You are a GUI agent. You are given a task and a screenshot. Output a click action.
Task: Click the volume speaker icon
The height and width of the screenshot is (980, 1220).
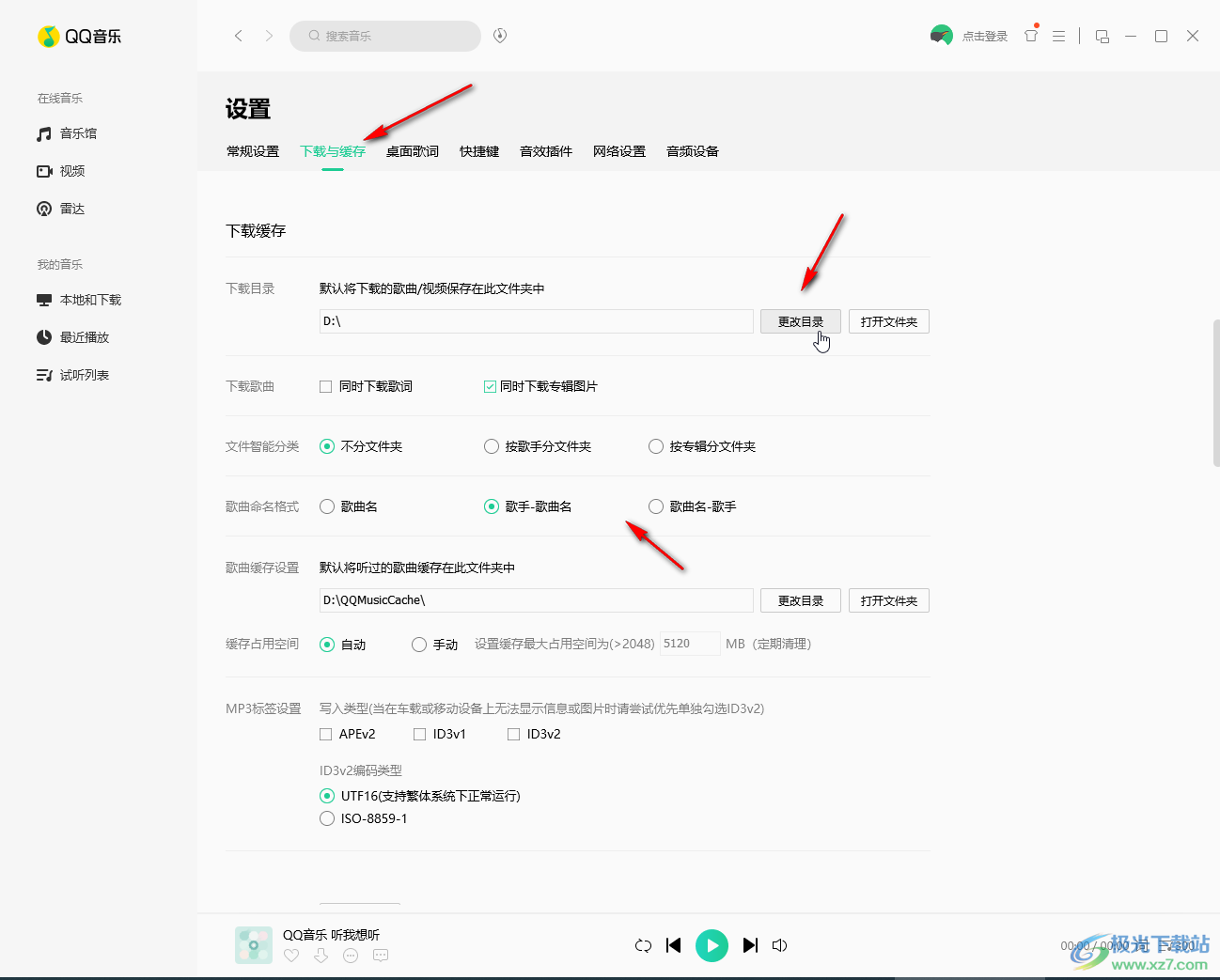(x=779, y=945)
